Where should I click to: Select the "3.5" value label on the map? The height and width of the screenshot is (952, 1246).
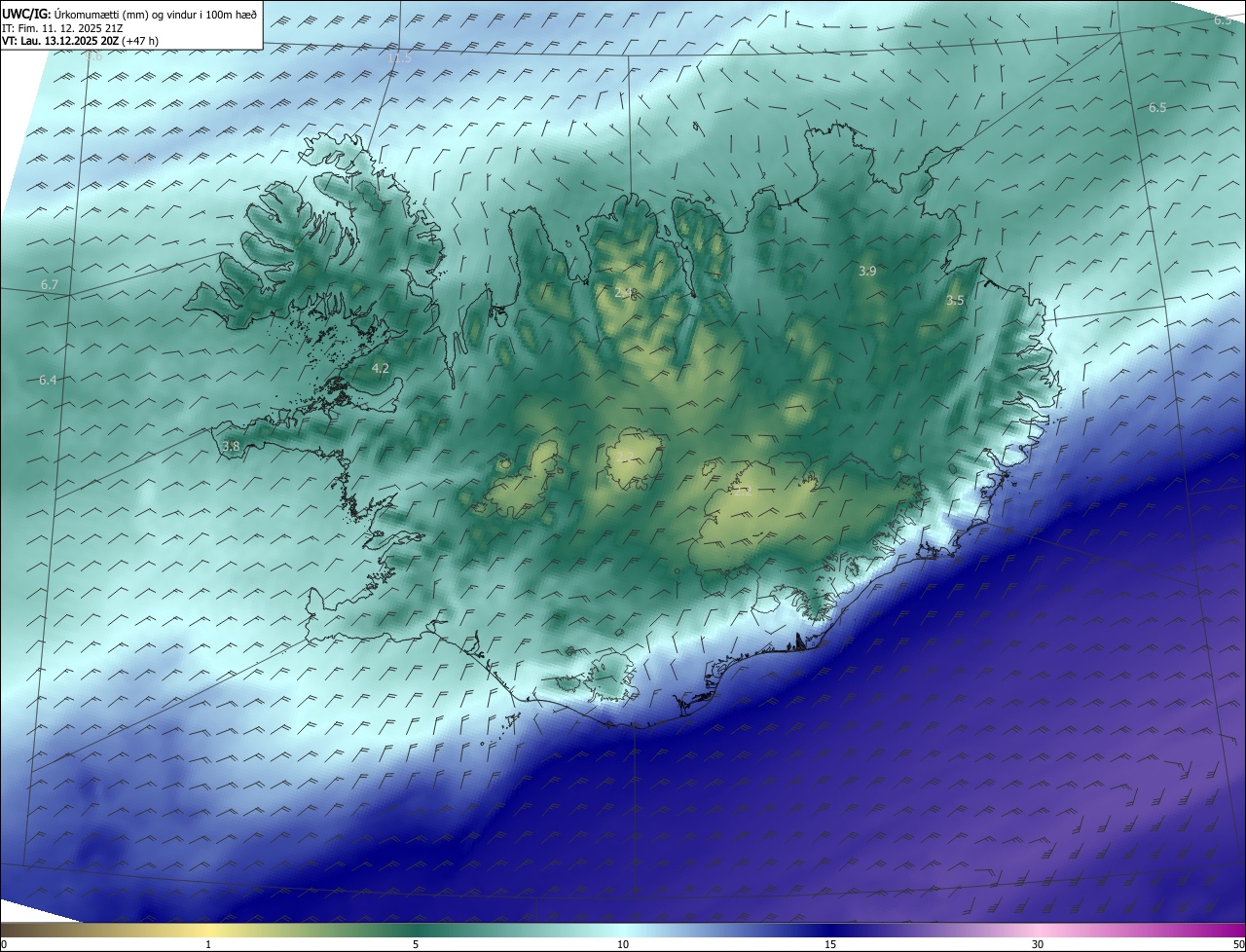click(955, 301)
